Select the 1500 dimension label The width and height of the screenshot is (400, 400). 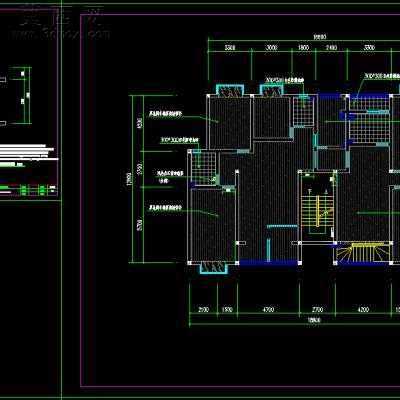pyautogui.click(x=227, y=310)
